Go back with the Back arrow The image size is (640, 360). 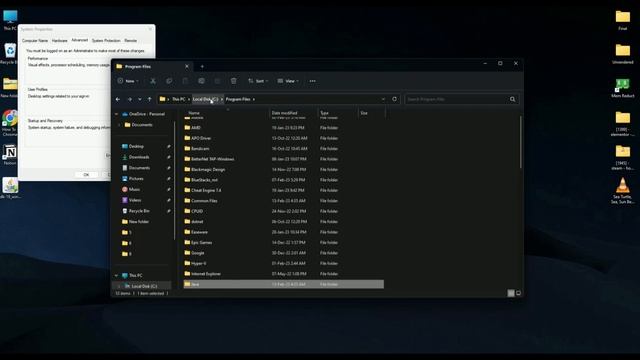tap(118, 99)
